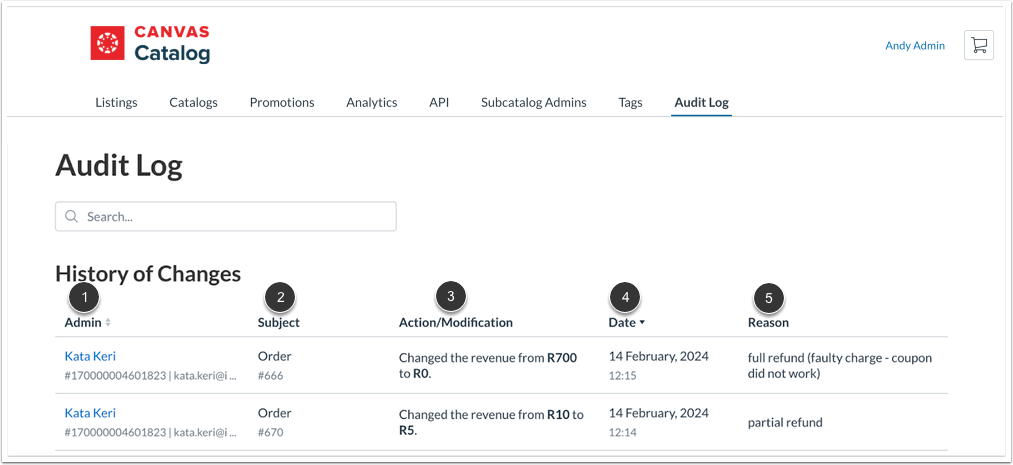Open the Subcatalog Admins tab

tap(534, 103)
